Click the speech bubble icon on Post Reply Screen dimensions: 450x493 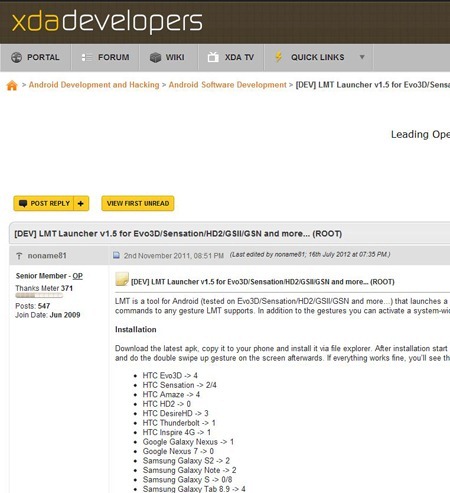tap(23, 203)
